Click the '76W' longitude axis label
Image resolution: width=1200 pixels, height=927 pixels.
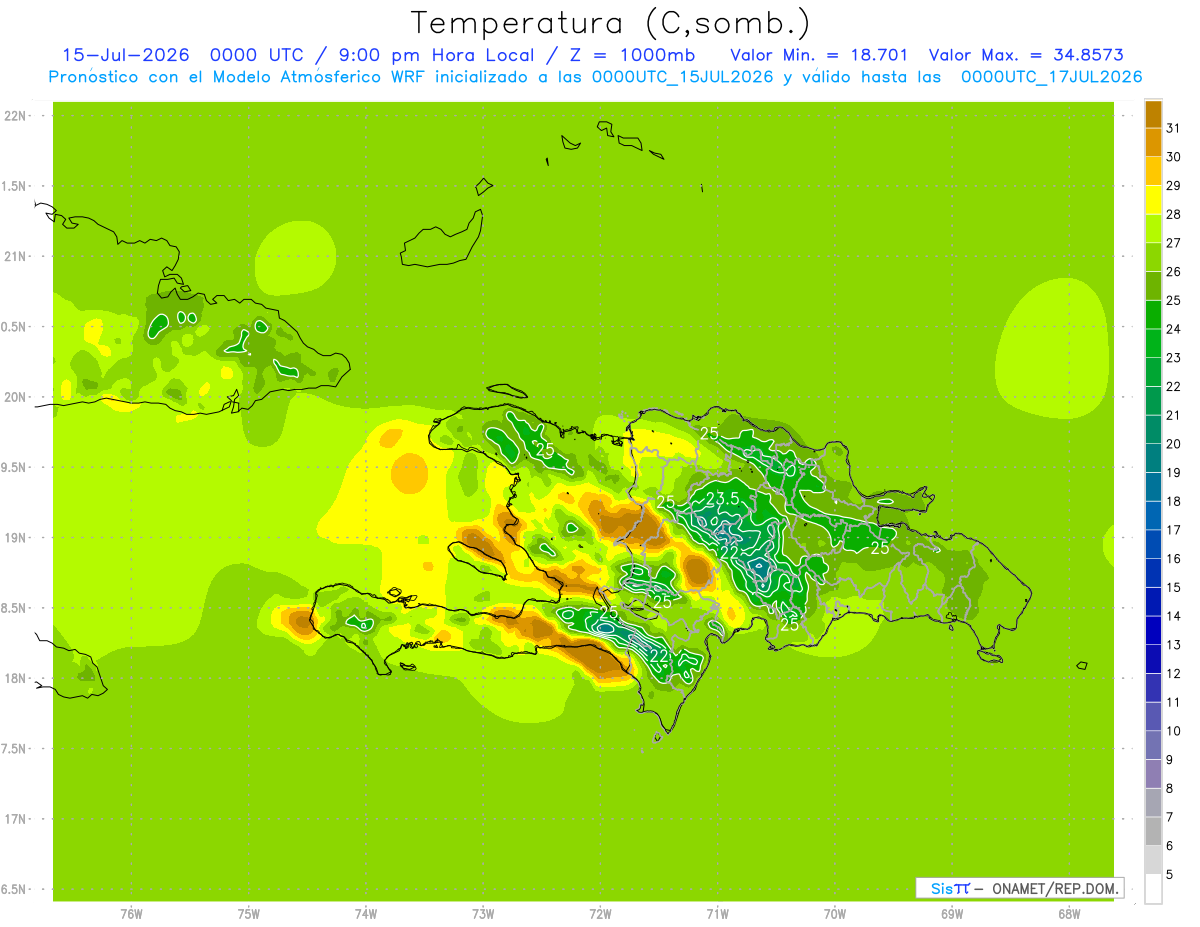click(x=131, y=914)
